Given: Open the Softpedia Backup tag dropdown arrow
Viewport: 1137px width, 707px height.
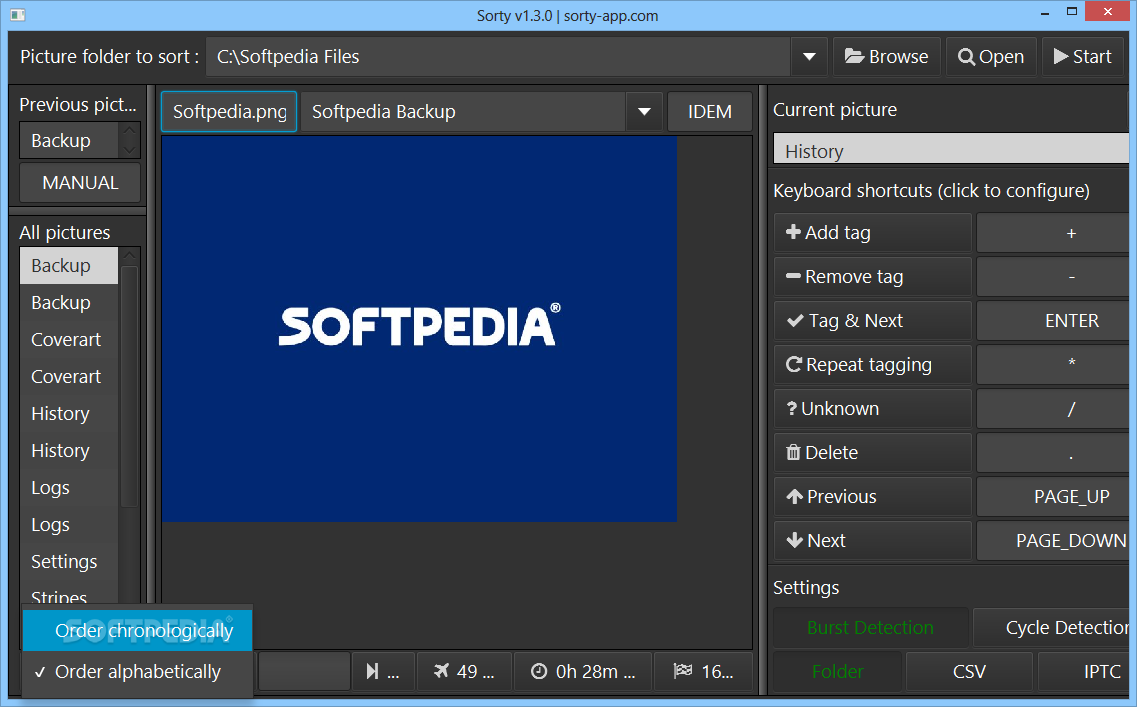Looking at the screenshot, I should pos(644,112).
